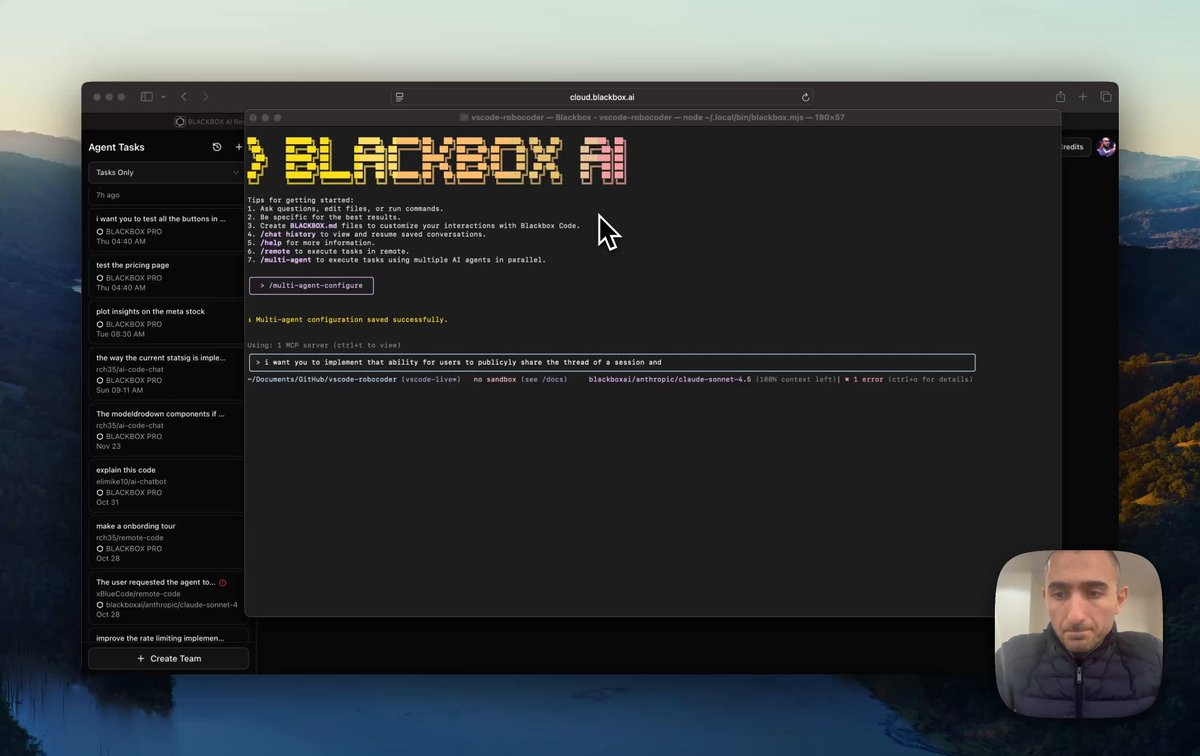Click the '/help' tip in terminal
1200x756 pixels.
pos(270,242)
